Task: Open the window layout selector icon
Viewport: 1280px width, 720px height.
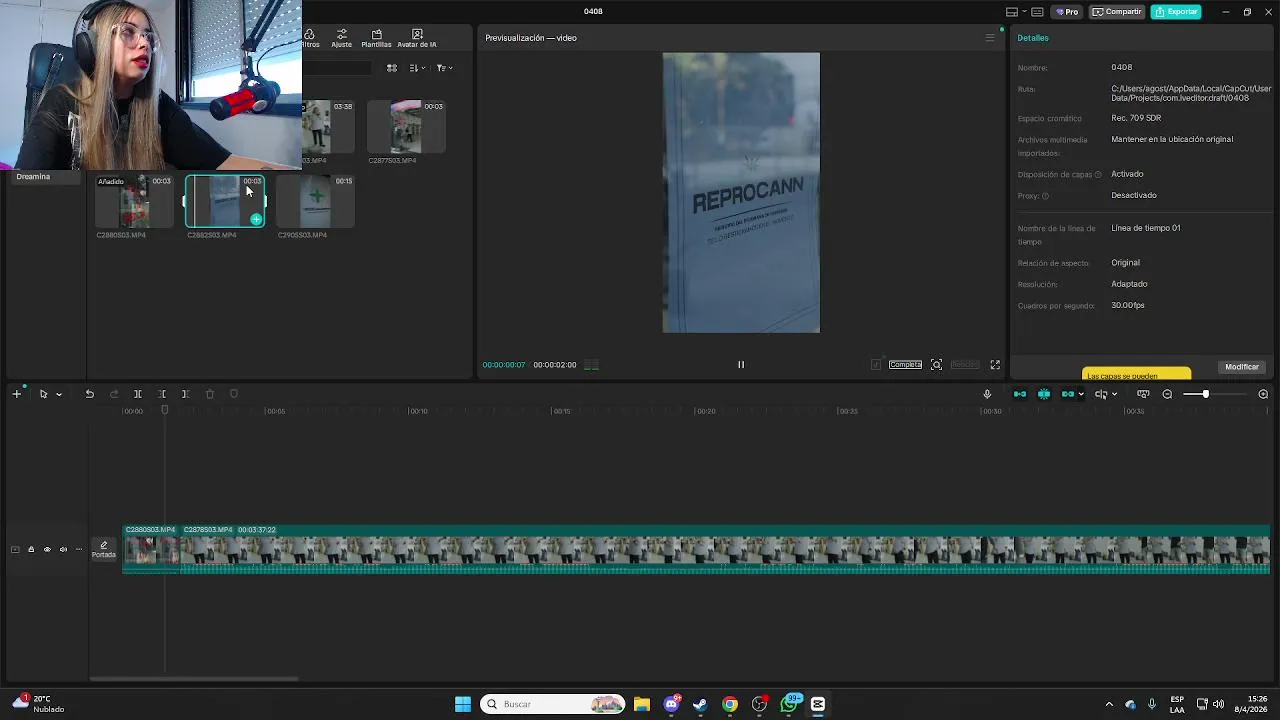Action: (1012, 12)
